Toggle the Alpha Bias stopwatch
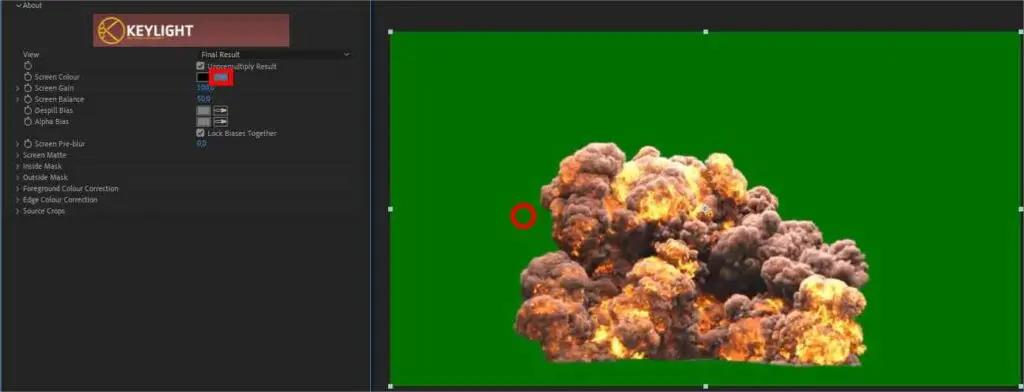 click(x=28, y=122)
